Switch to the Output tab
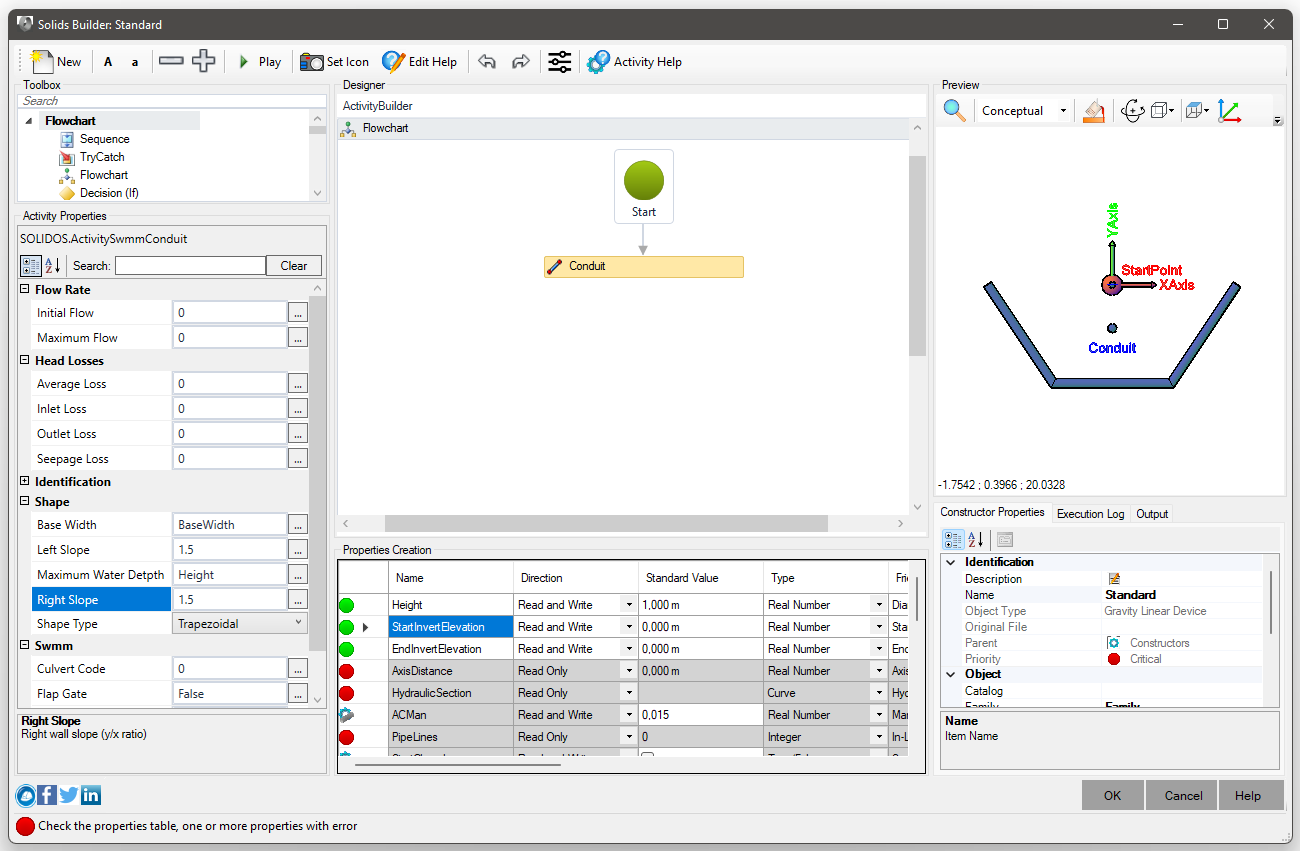The image size is (1300, 851). point(1152,514)
